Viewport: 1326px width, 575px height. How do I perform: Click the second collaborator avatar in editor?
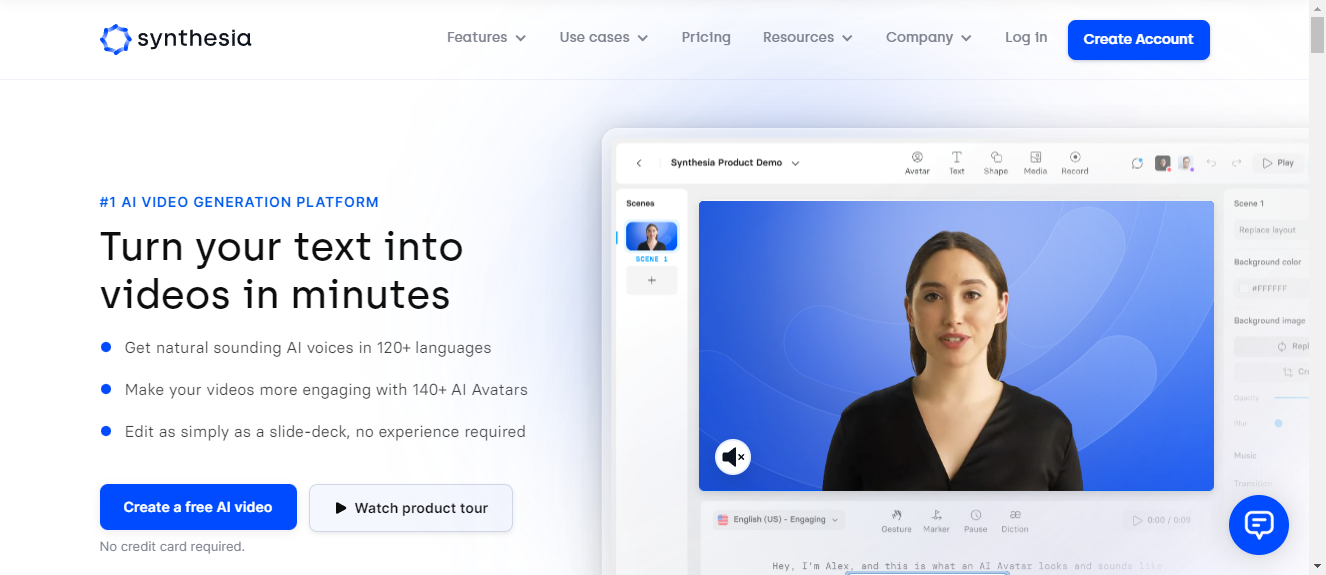click(1186, 163)
